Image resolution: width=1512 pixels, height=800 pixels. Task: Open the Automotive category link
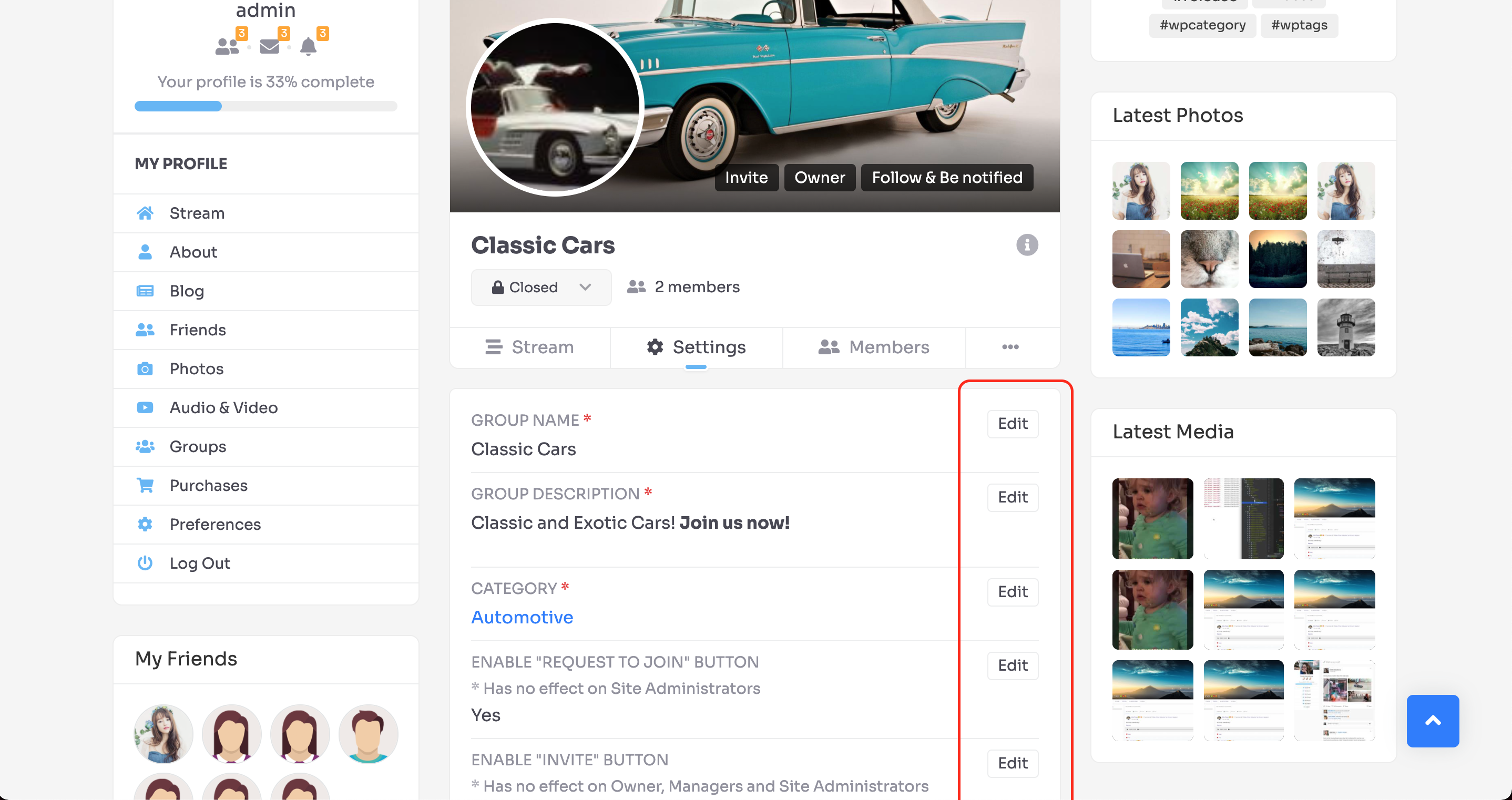click(x=522, y=617)
